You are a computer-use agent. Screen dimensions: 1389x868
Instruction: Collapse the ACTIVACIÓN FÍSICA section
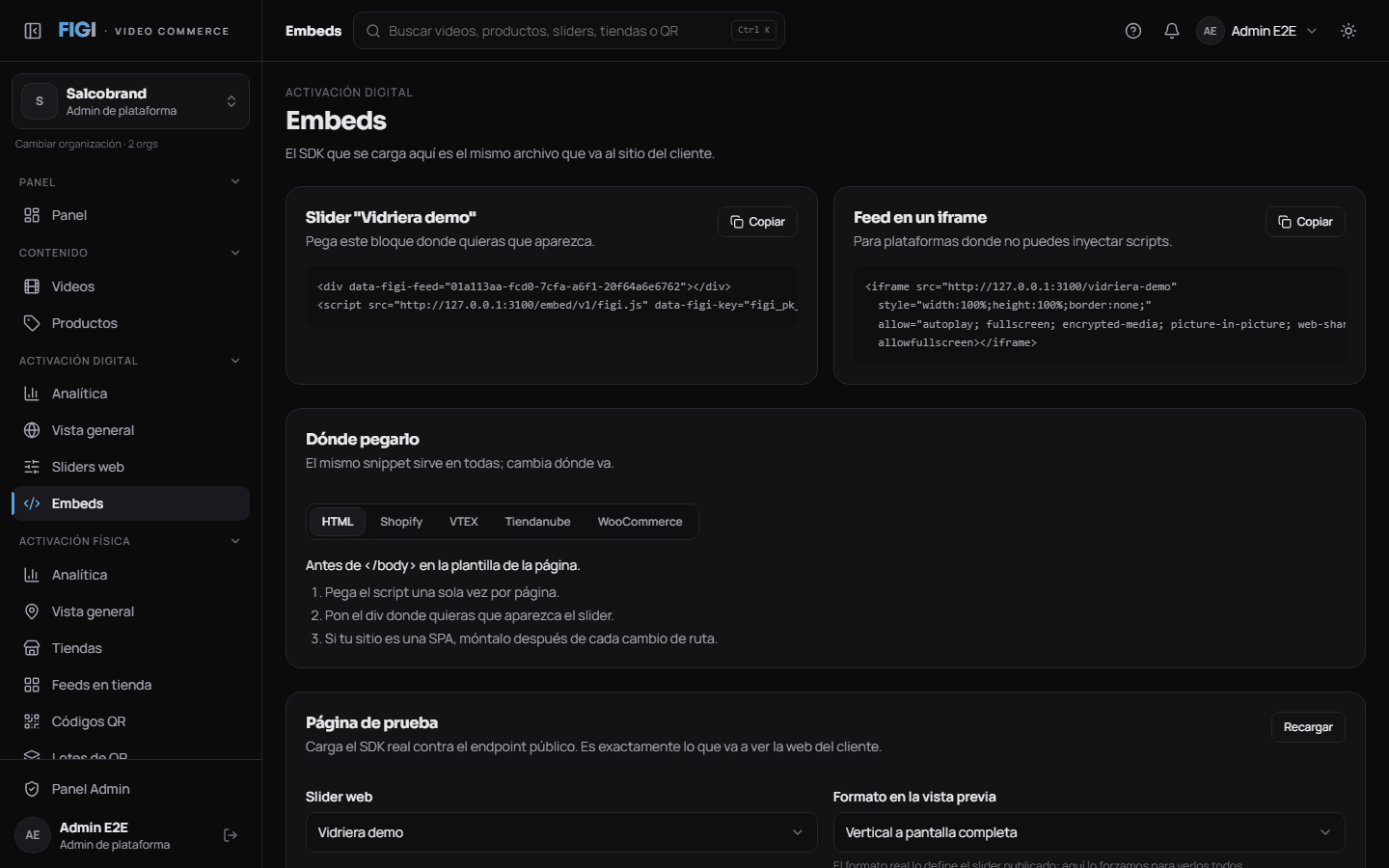point(130,541)
